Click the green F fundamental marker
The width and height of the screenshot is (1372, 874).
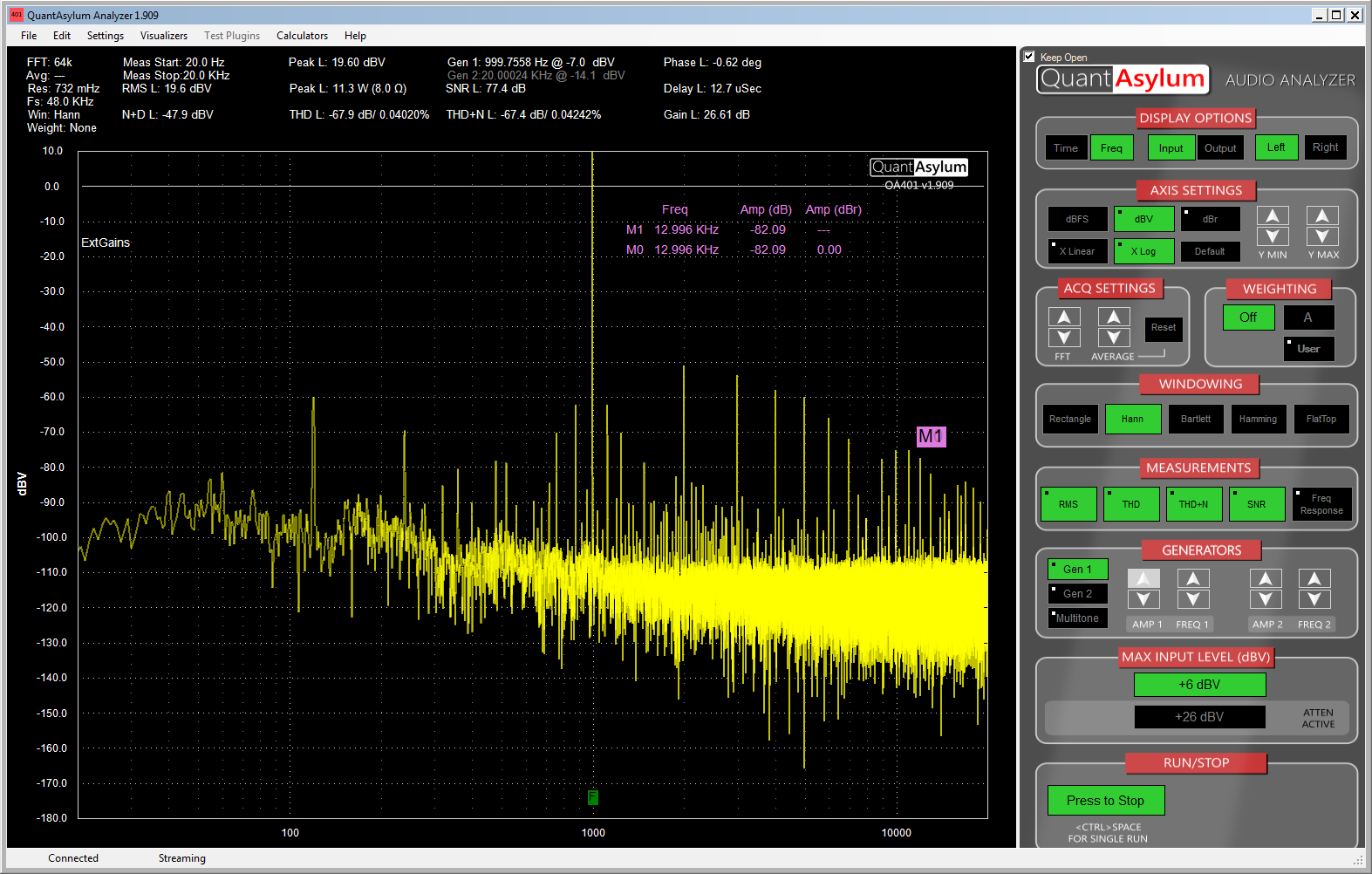592,797
